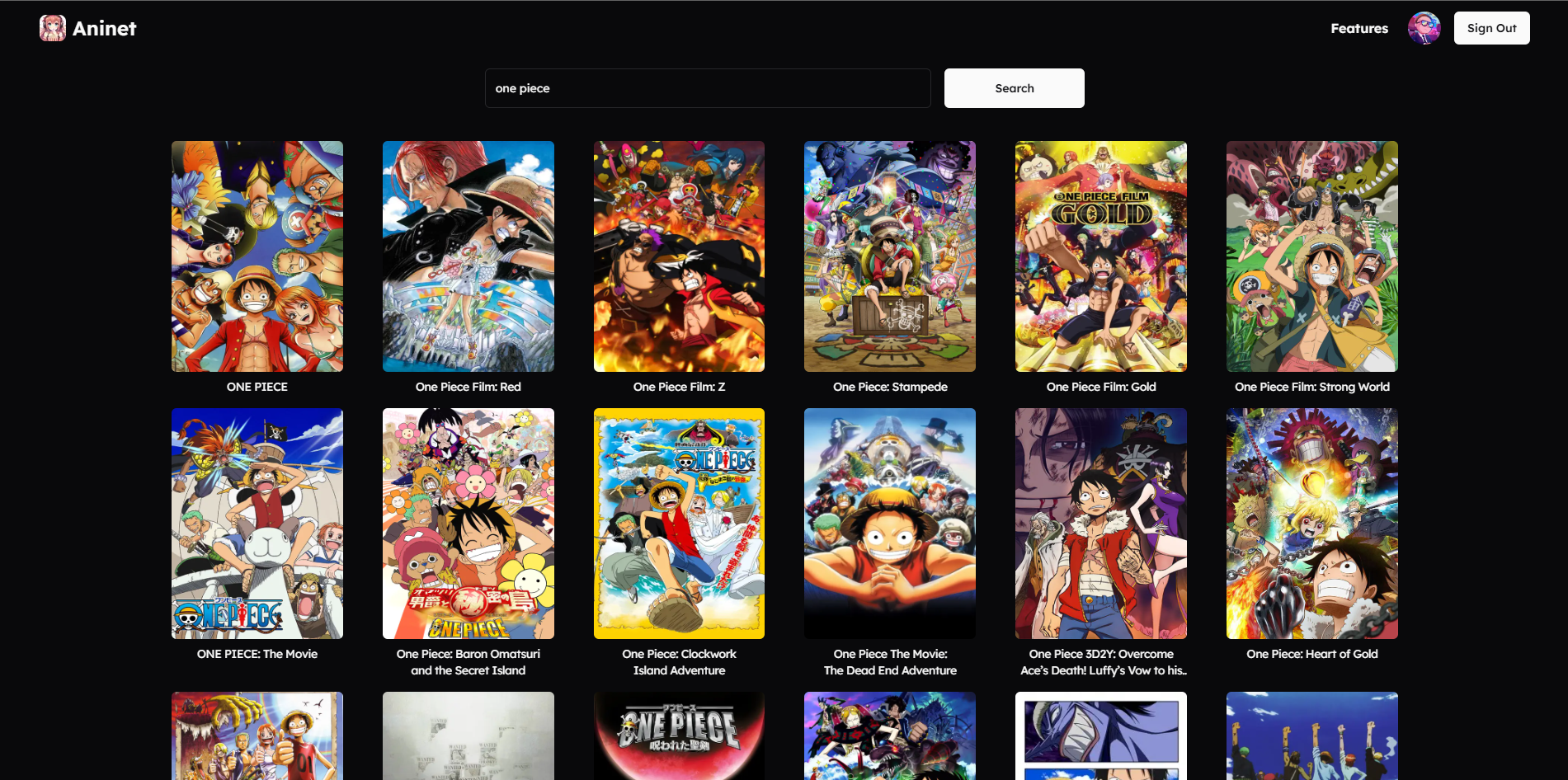
Task: Click the 'ONE PIECE' title text
Action: point(257,387)
